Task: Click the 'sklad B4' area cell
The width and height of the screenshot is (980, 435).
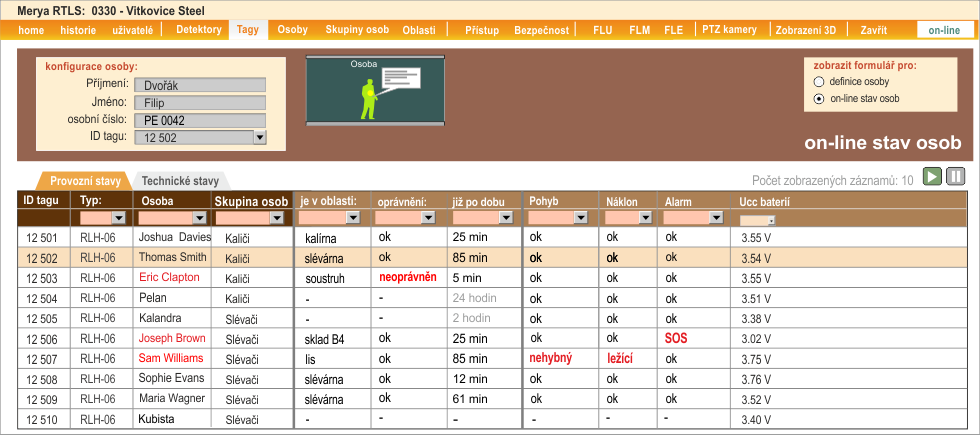Action: tap(322, 339)
